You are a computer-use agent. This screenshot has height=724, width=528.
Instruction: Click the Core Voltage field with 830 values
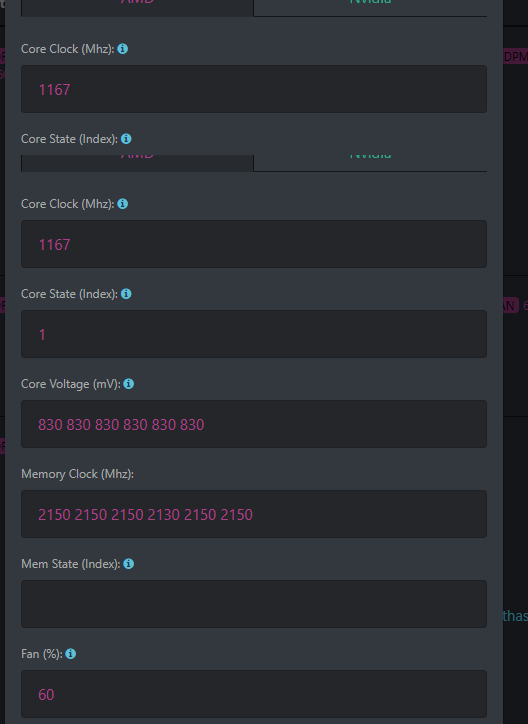coord(254,424)
